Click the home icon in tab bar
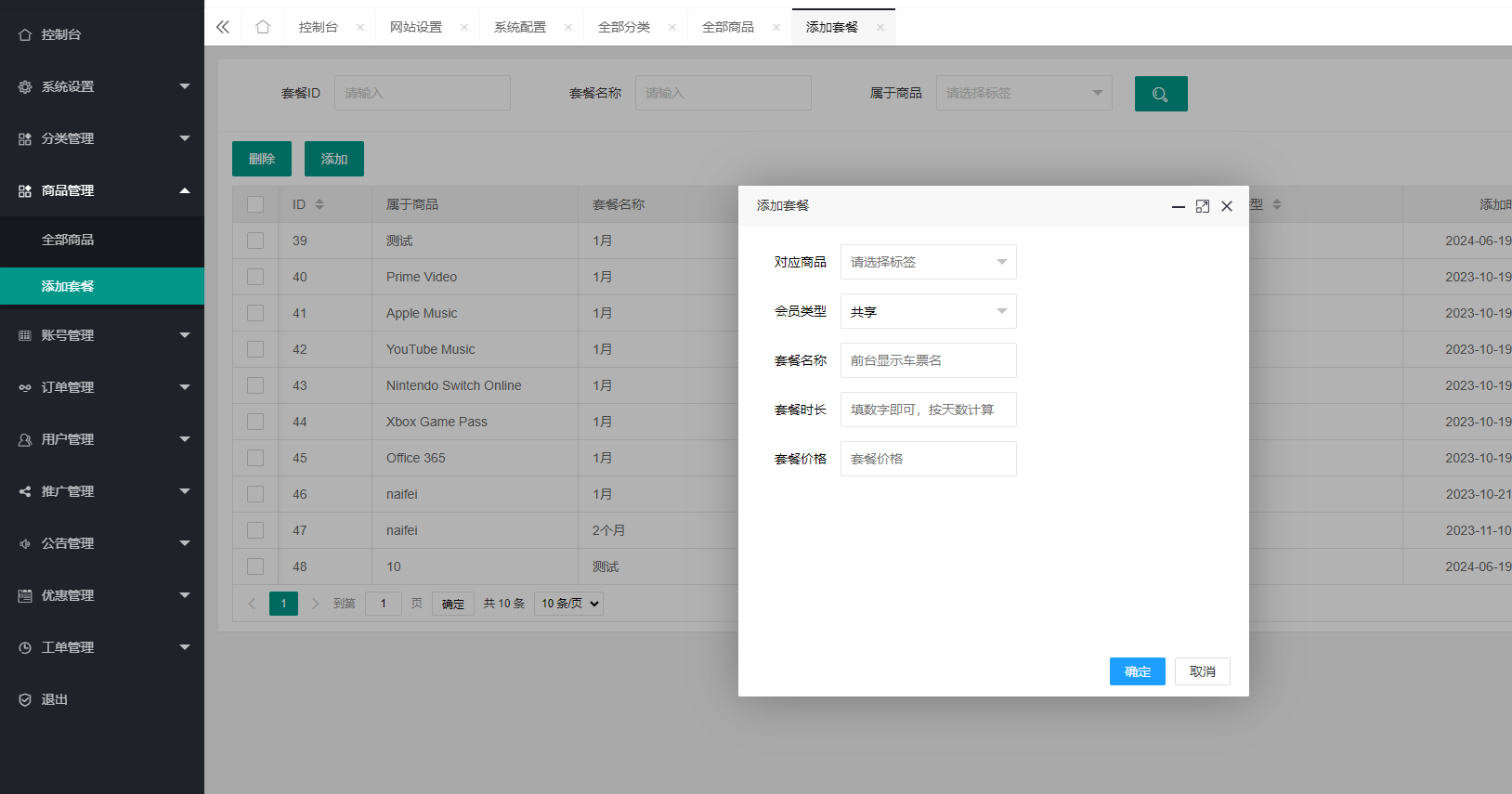Viewport: 1512px width, 794px height. pos(263,27)
